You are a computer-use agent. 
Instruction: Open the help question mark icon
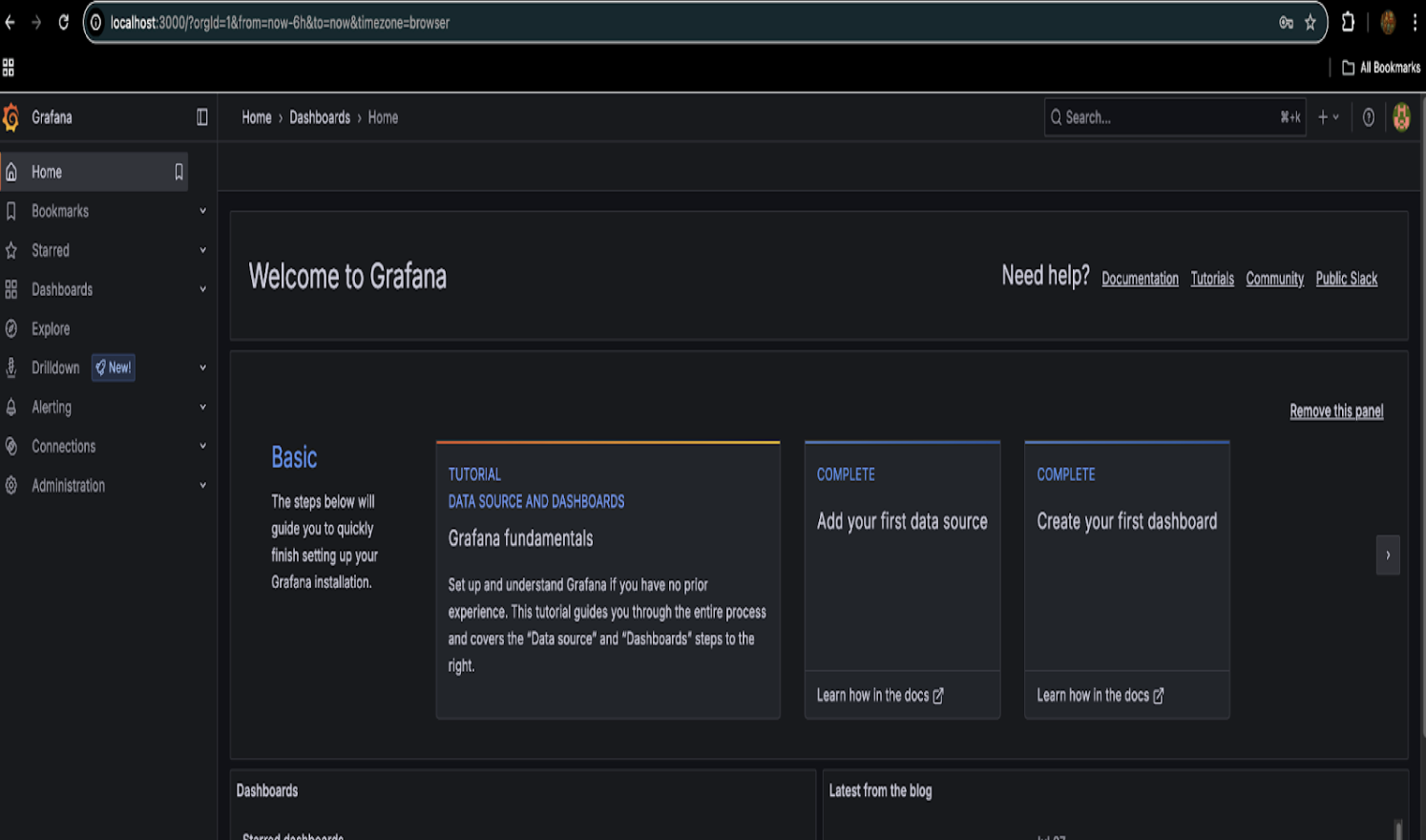1369,117
